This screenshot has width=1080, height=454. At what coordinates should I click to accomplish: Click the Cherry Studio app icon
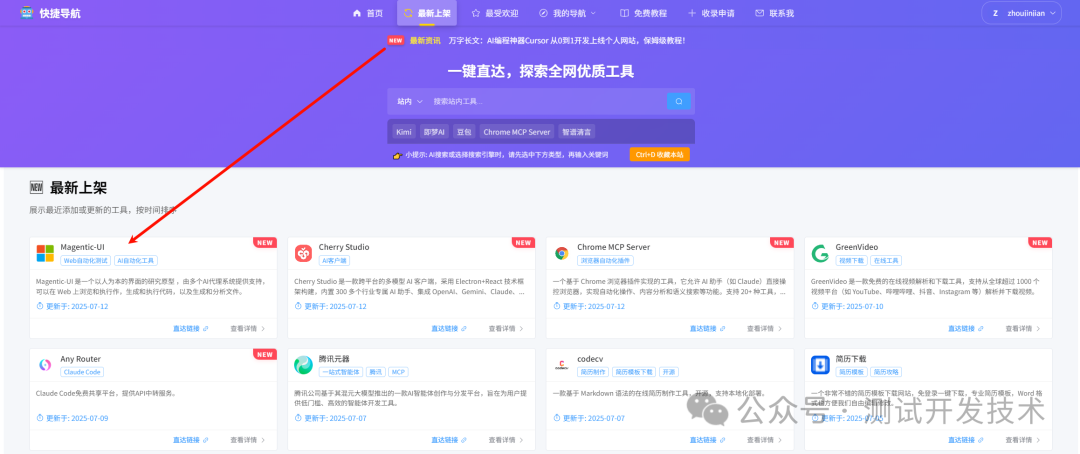coord(304,253)
